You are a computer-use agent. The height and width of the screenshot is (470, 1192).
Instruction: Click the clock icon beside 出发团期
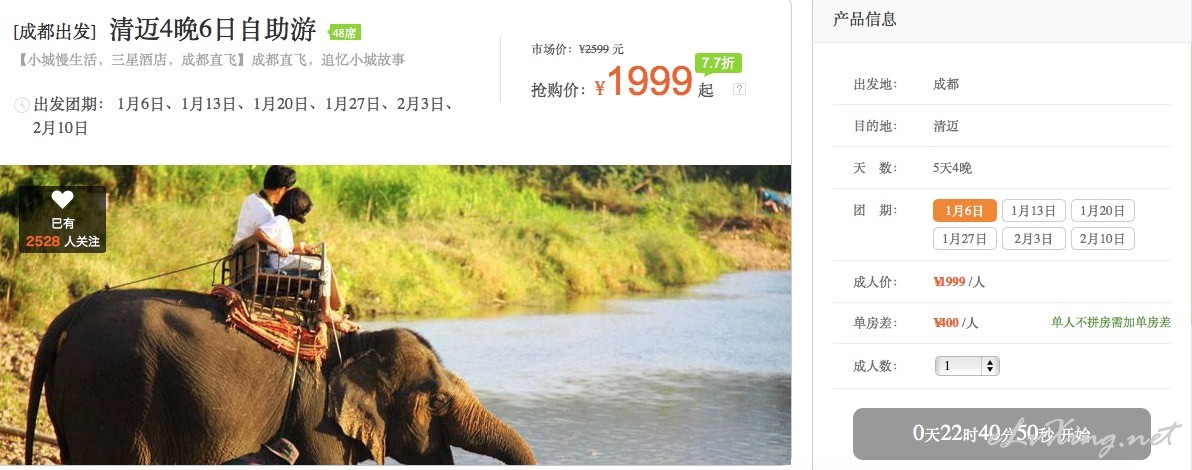tap(21, 104)
